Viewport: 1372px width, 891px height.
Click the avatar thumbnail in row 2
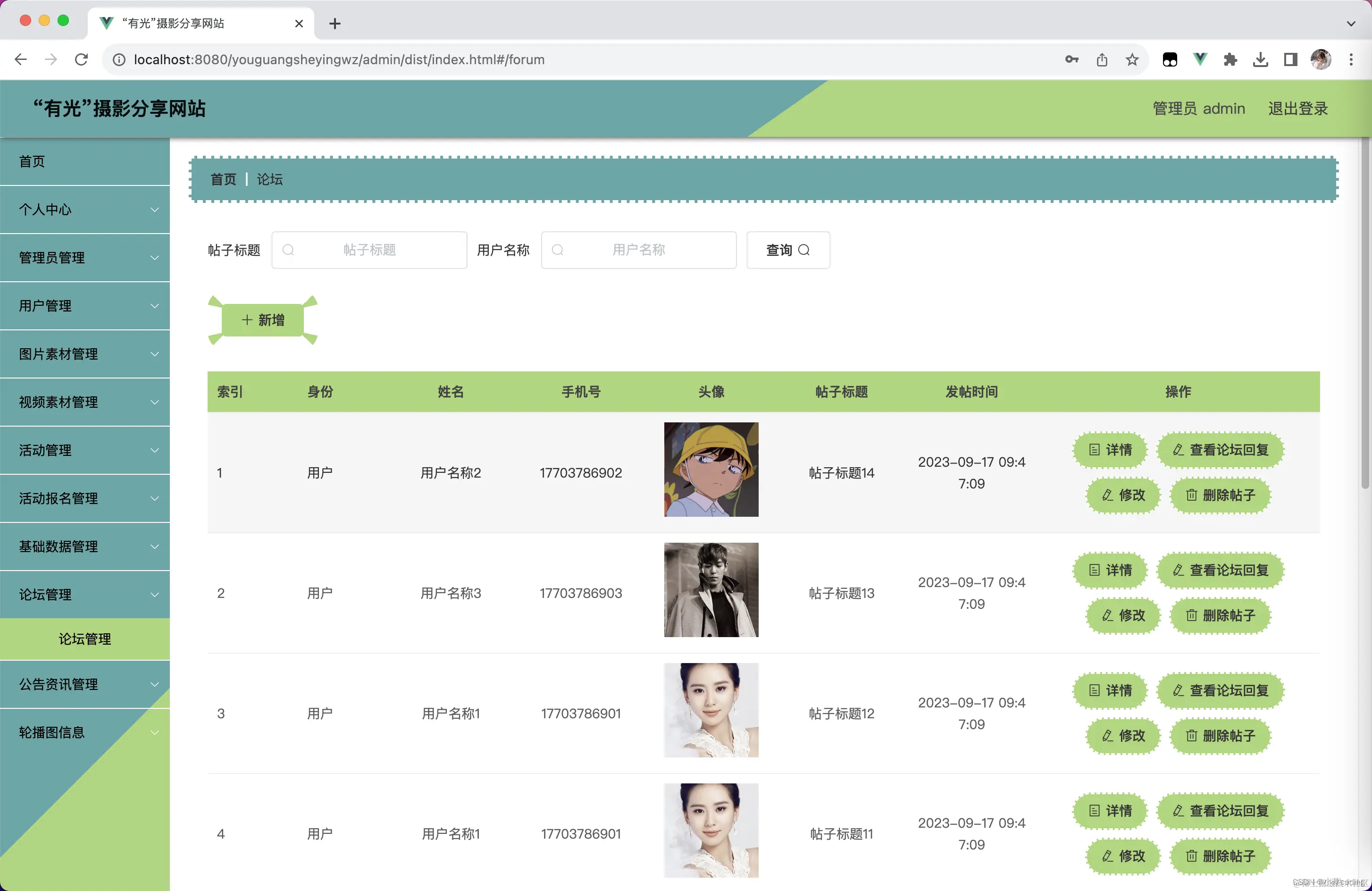pyautogui.click(x=711, y=589)
